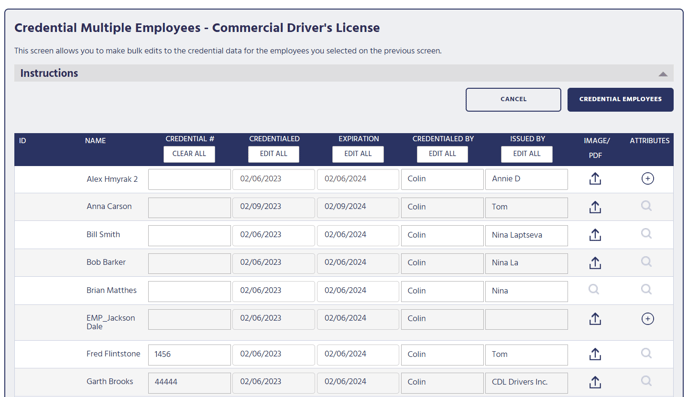This screenshot has height=397, width=688.
Task: Select the NAME column header
Action: pos(95,141)
